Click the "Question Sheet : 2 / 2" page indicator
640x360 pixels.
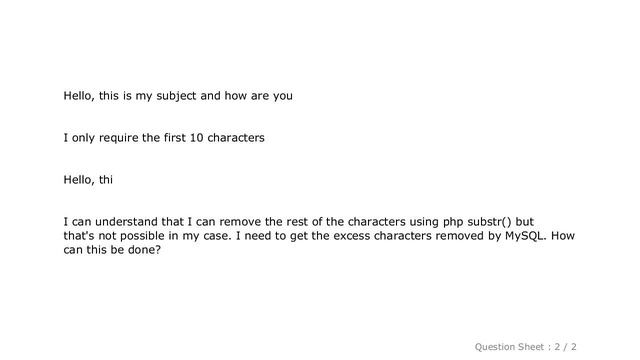pos(525,347)
